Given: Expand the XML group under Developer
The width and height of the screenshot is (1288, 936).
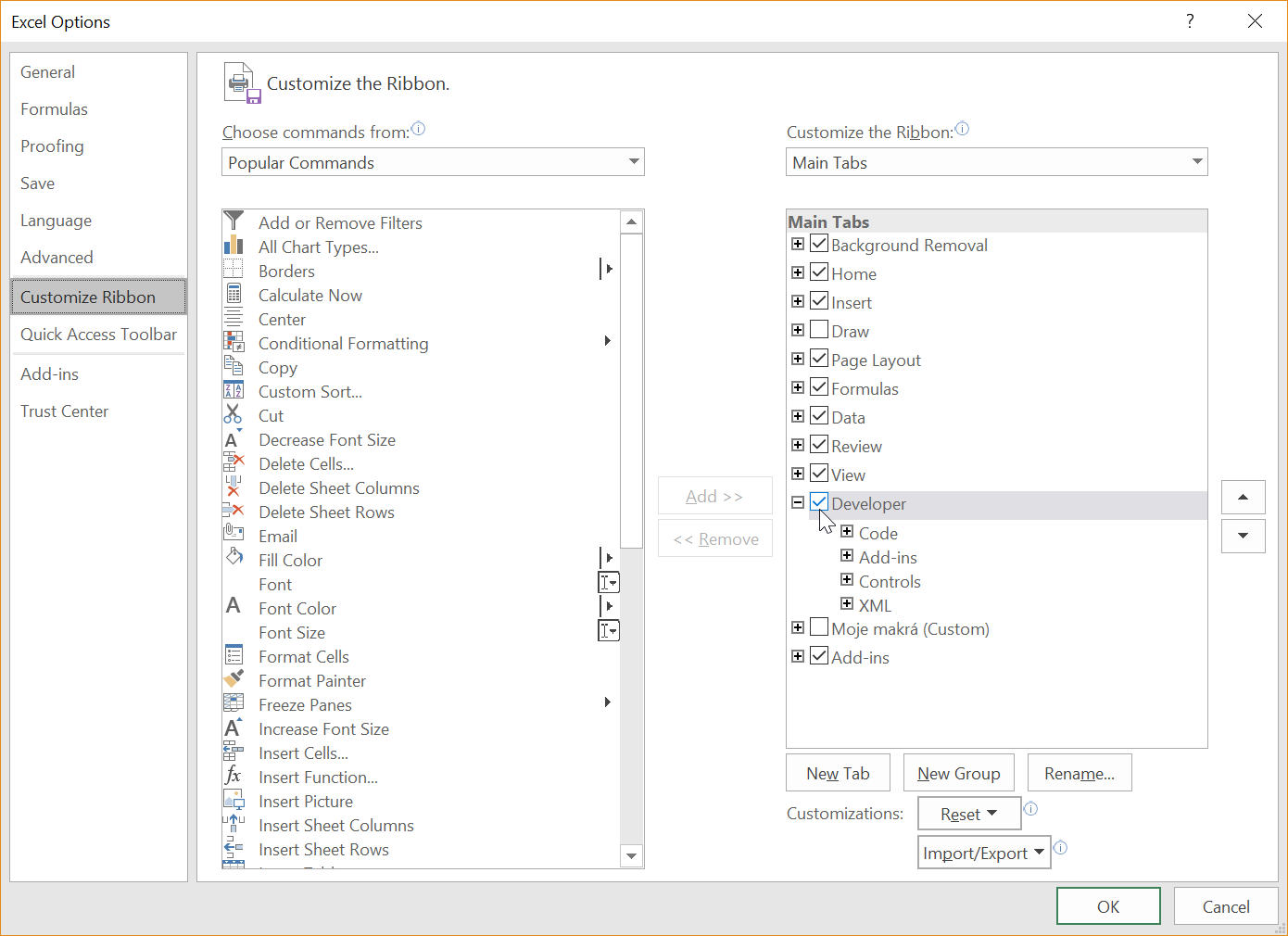Looking at the screenshot, I should coord(847,603).
